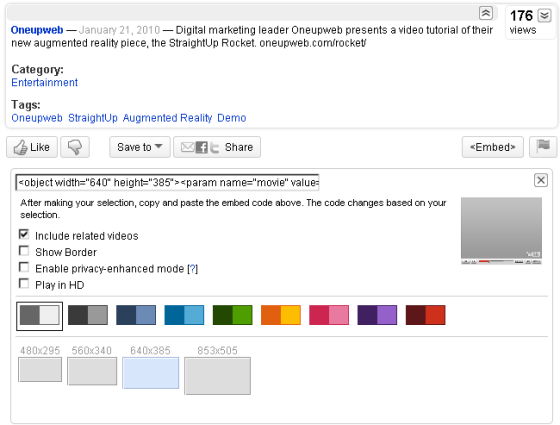Choose the 853x505 player size thumbnail
Viewport: 560px width, 425px height.
[218, 376]
